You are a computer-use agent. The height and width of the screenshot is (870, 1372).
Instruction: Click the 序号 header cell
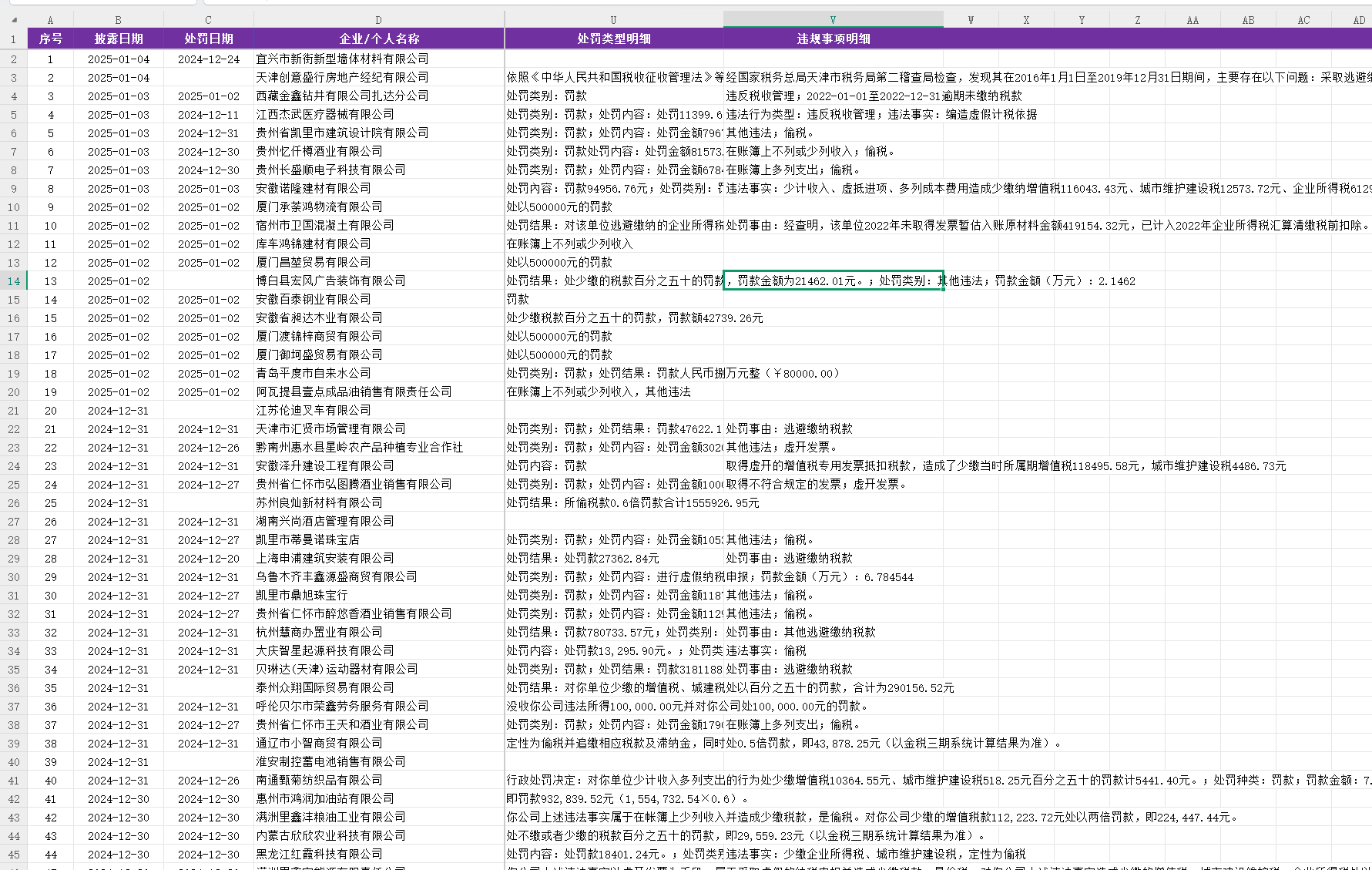[x=50, y=39]
